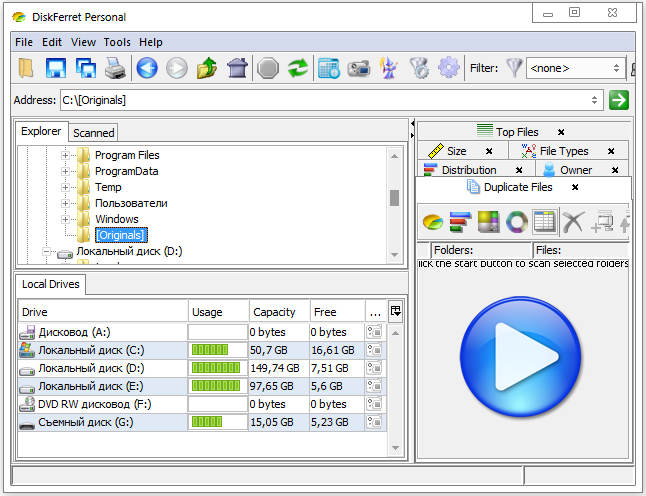Expand the Program Files folder
646x496 pixels.
click(x=65, y=155)
